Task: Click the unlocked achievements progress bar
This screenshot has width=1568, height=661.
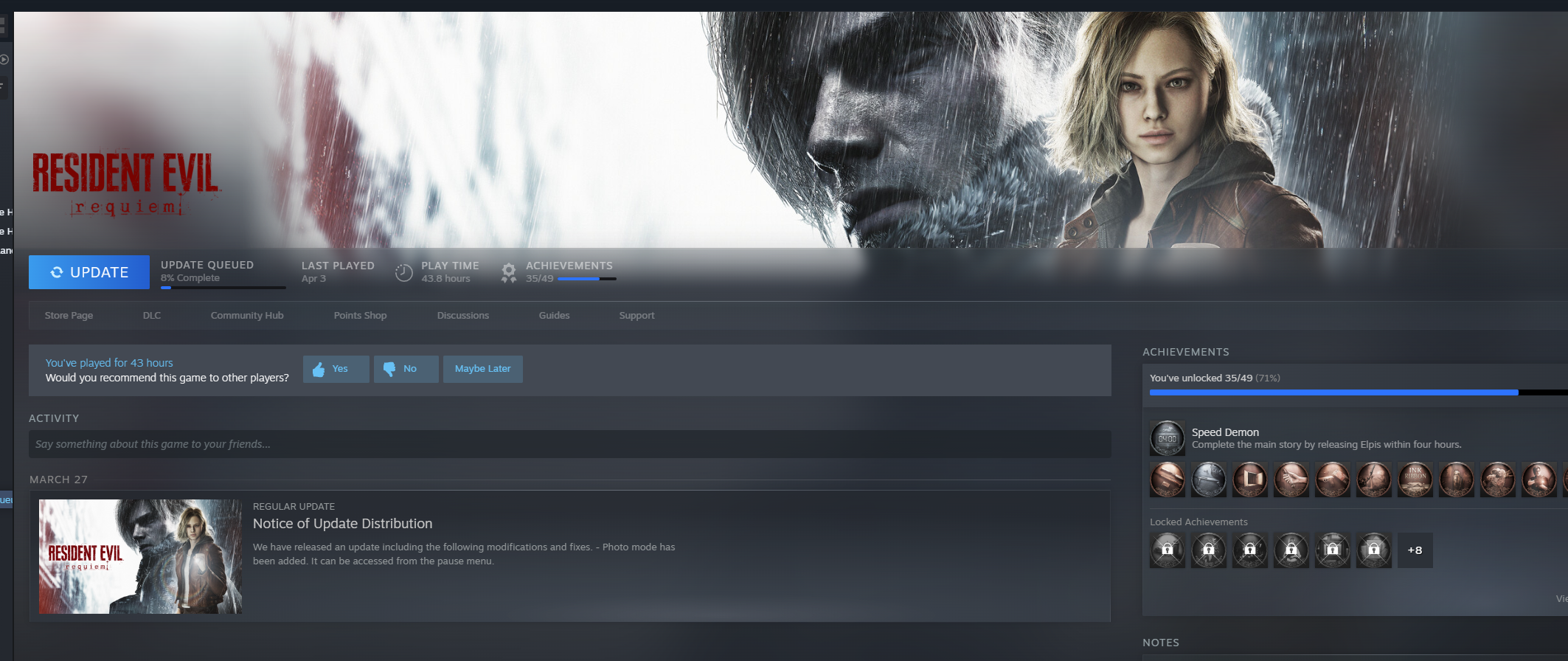Action: point(1333,392)
